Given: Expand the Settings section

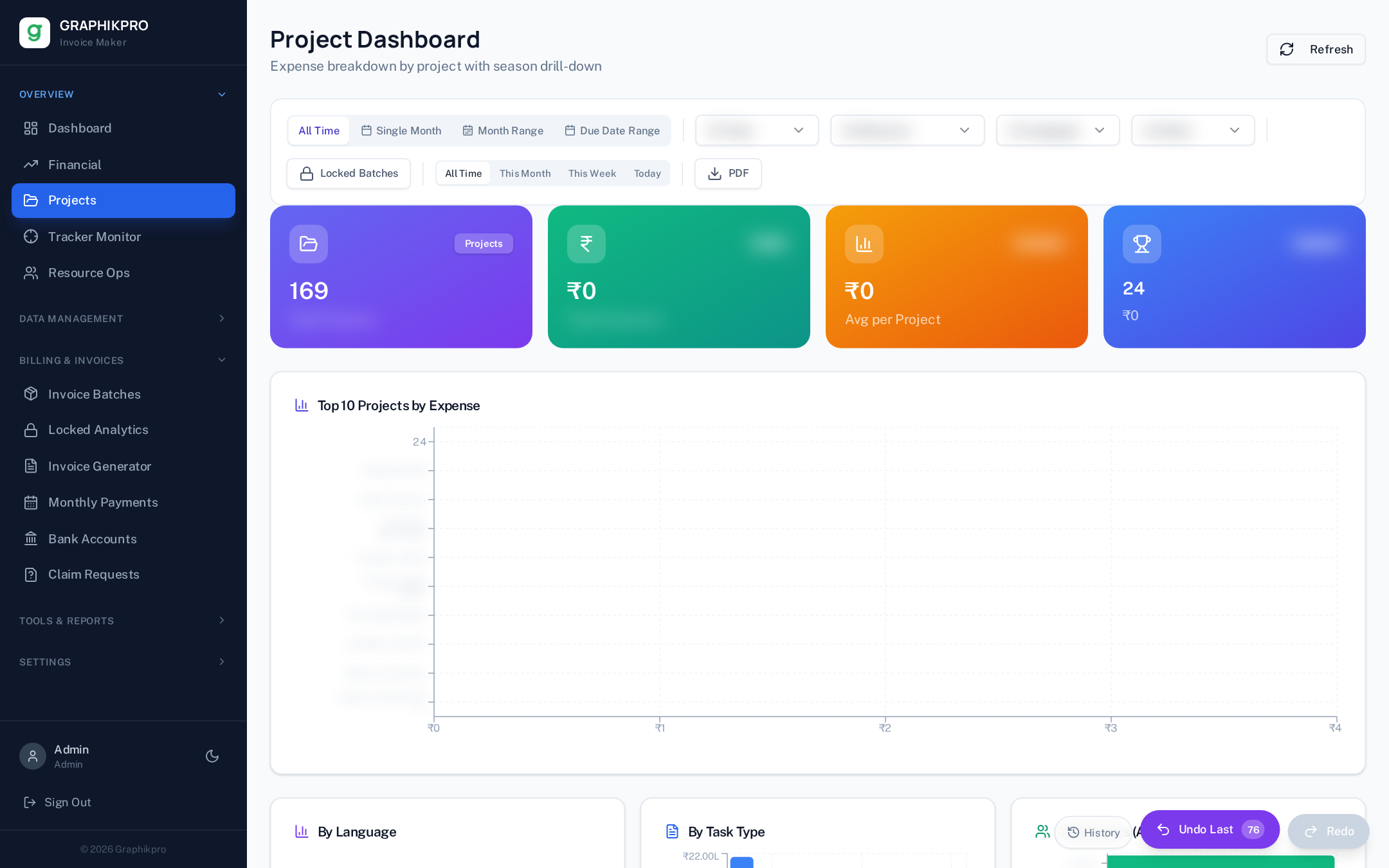Looking at the screenshot, I should tap(123, 662).
